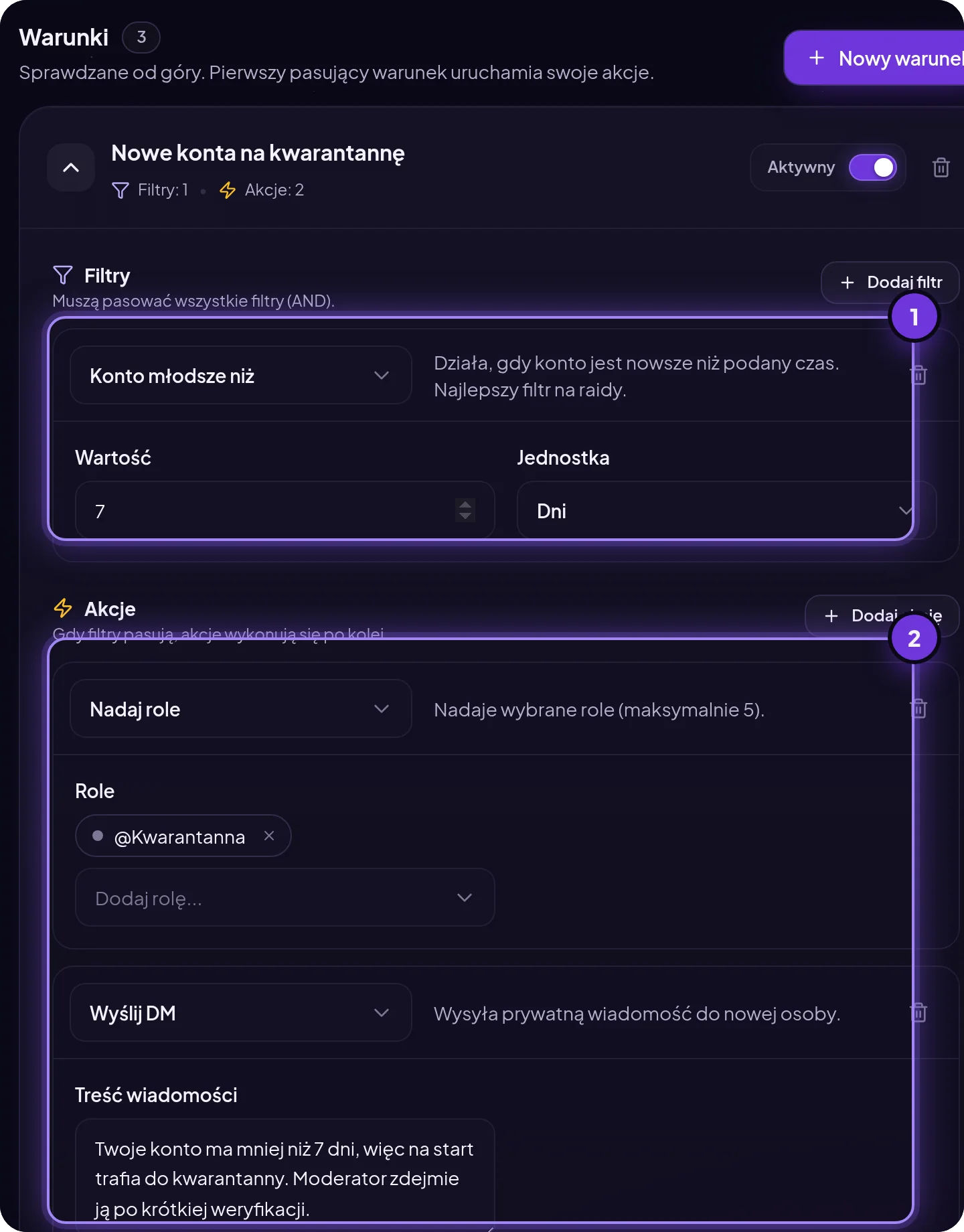Open the Dodaj rolę selector

point(285,897)
